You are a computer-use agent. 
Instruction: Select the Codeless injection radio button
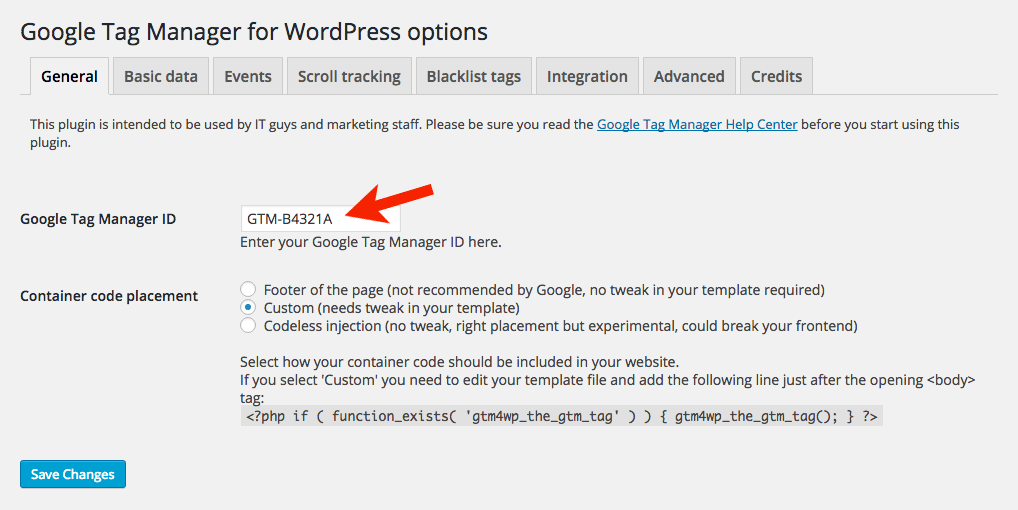click(248, 325)
